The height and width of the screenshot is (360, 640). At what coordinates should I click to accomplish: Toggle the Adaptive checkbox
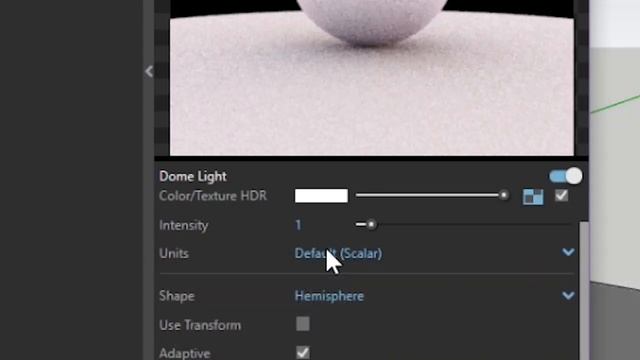pos(303,353)
